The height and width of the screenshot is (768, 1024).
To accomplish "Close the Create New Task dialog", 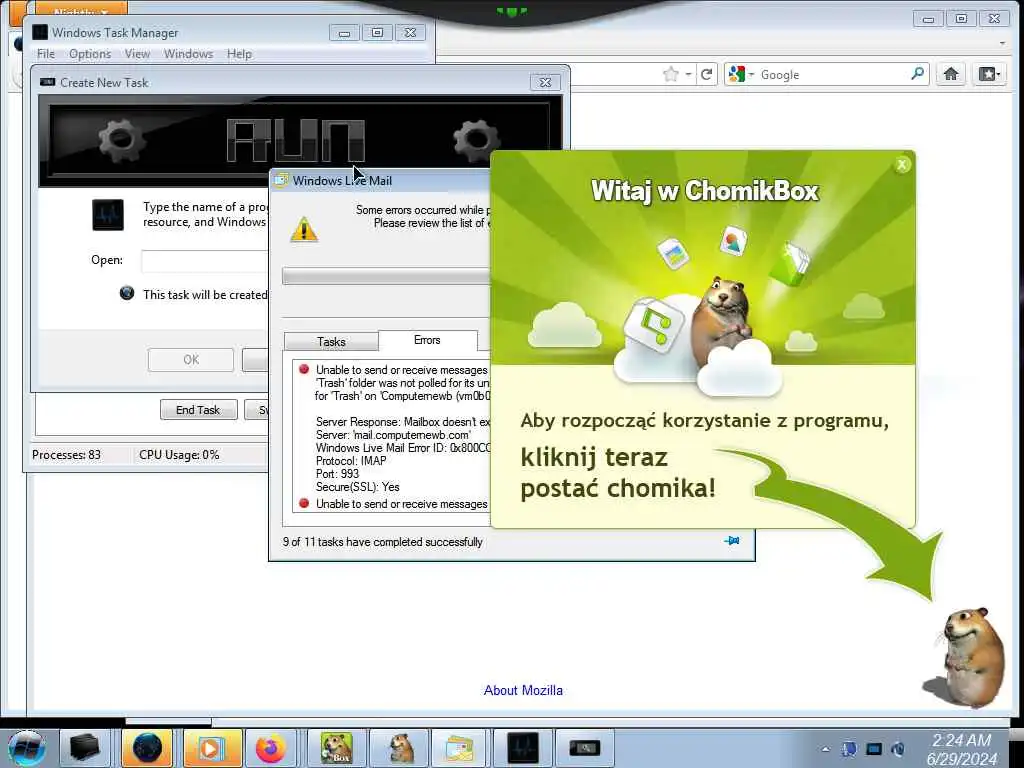I will 545,82.
